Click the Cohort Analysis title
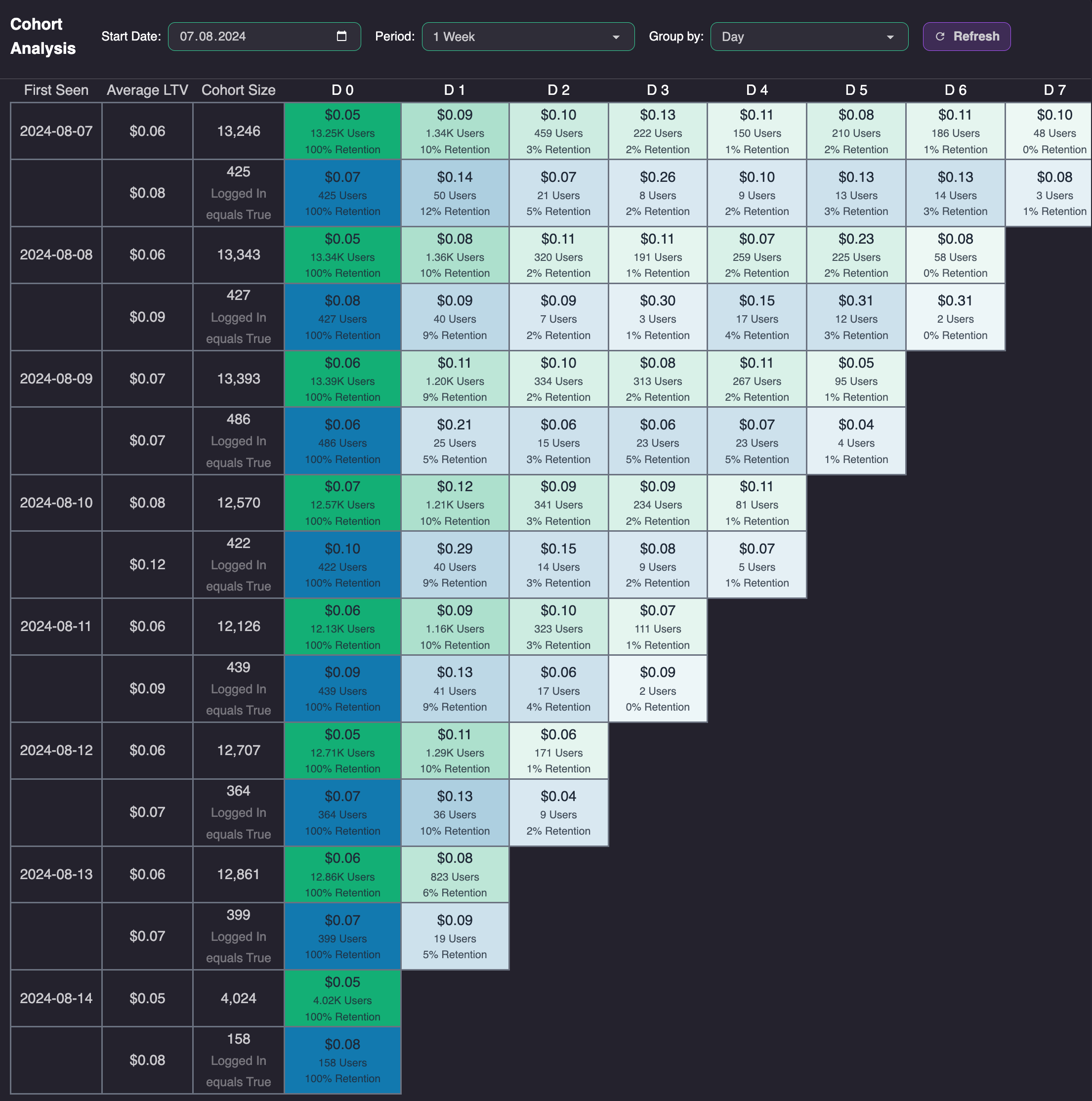 click(x=43, y=37)
